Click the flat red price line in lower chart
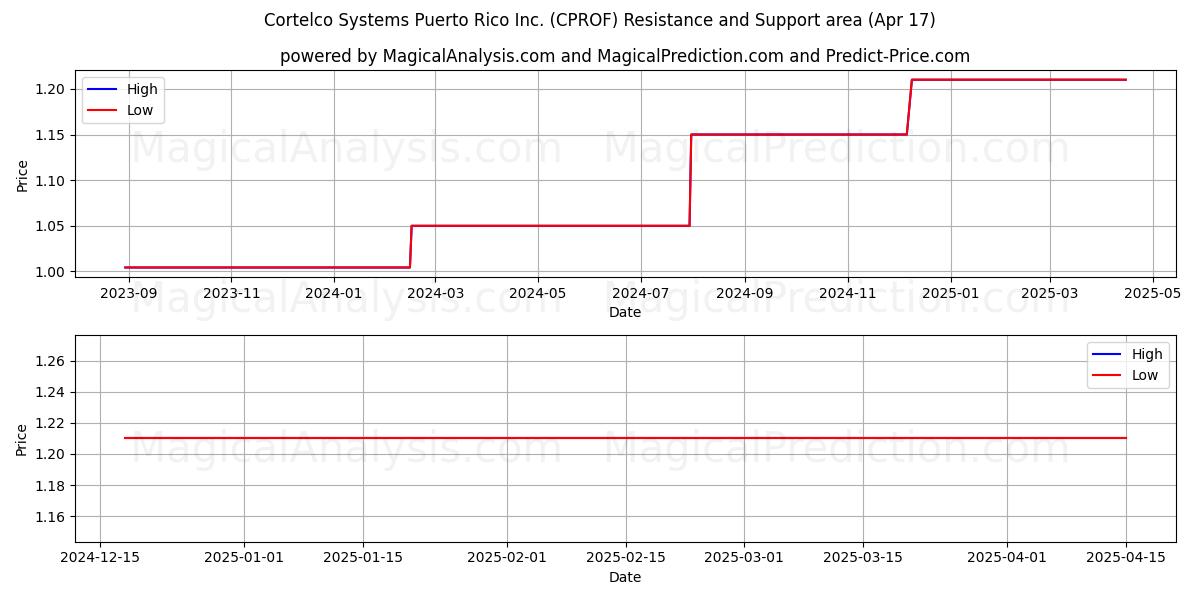 [625, 438]
